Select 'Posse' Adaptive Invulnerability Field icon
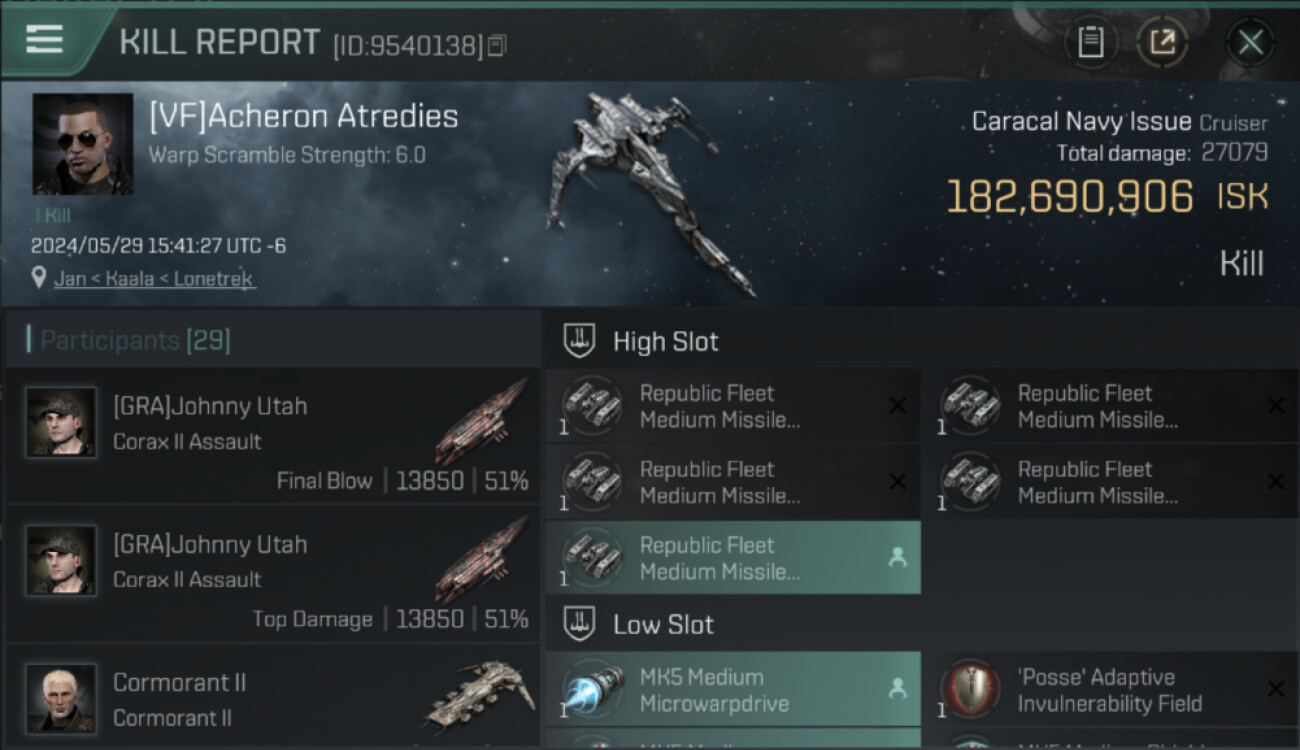The image size is (1300, 750). [x=970, y=690]
